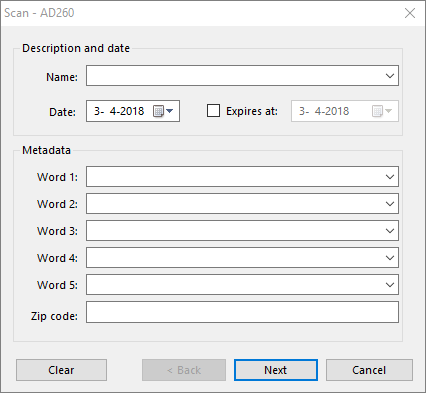Focus the Zip code input field

(x=242, y=312)
